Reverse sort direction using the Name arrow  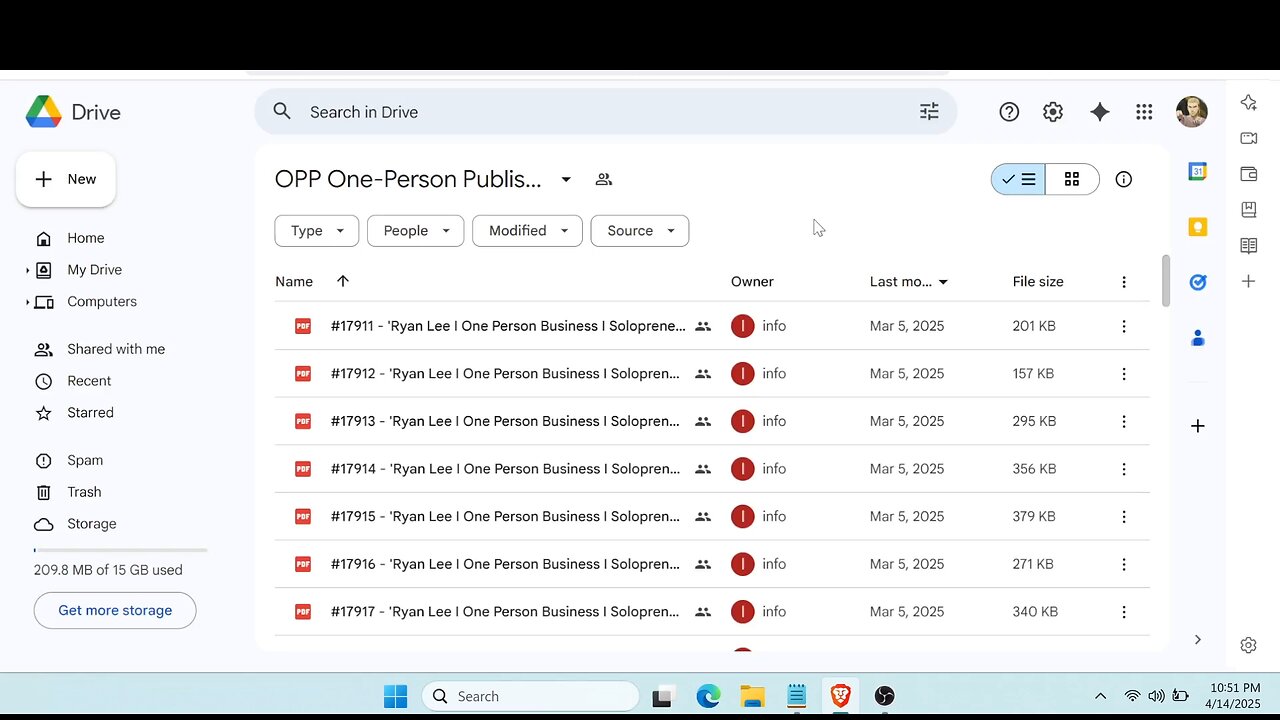click(343, 281)
